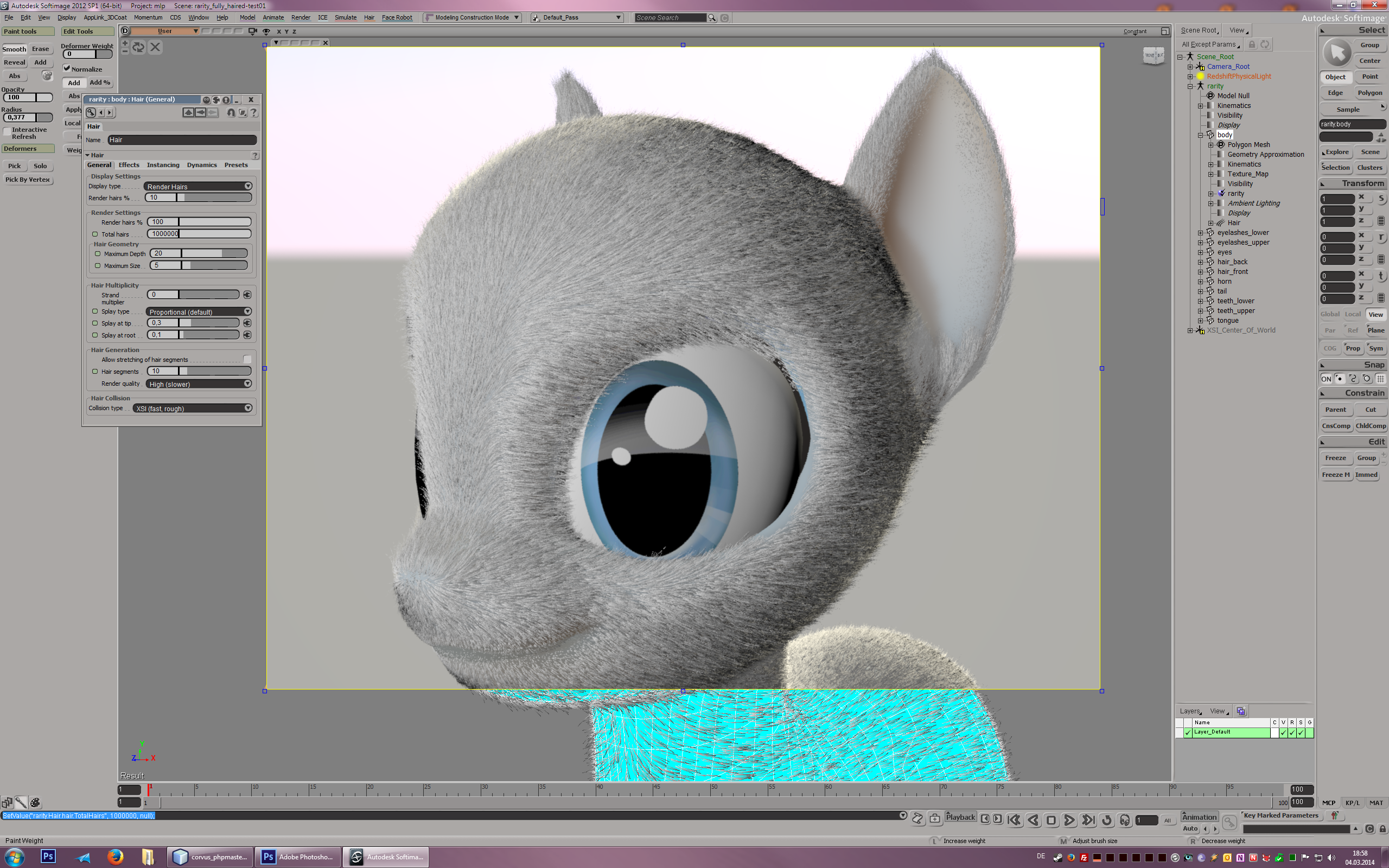Enable Allow stretching of hair segments
1389x868 pixels.
click(247, 359)
